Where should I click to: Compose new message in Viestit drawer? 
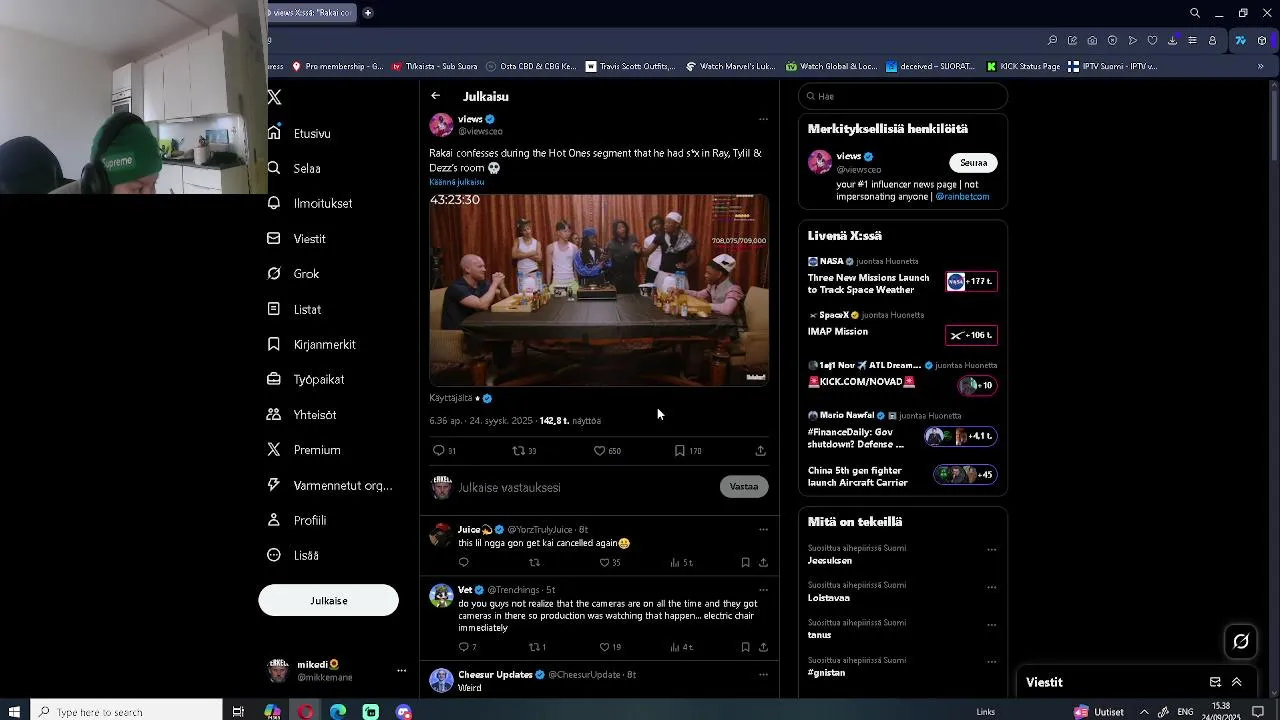tap(1215, 682)
